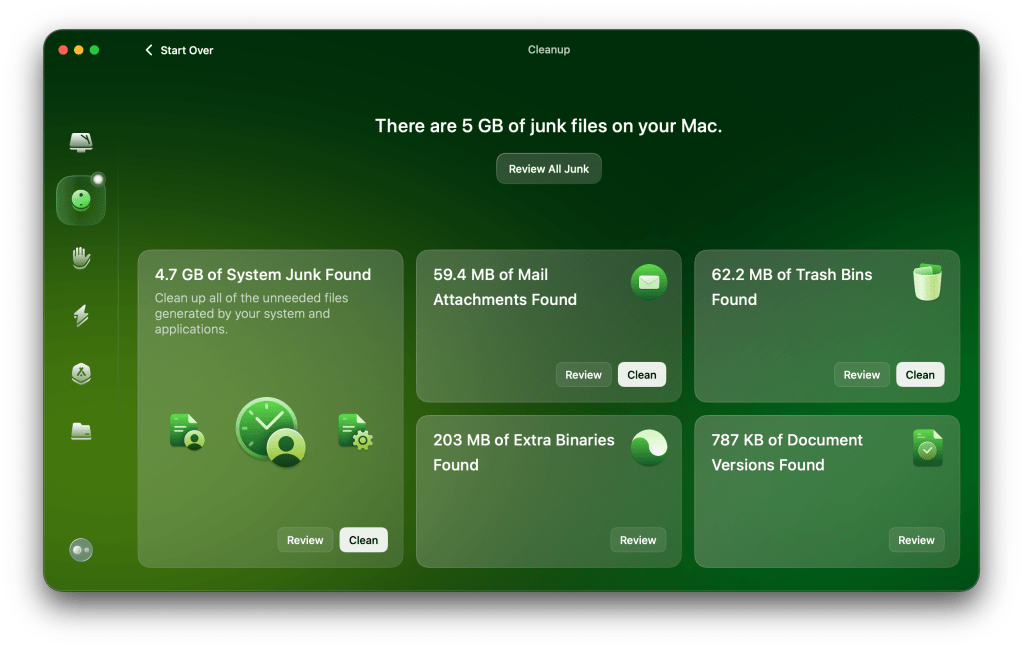Open Smart Care from the sidebar

coord(80,141)
